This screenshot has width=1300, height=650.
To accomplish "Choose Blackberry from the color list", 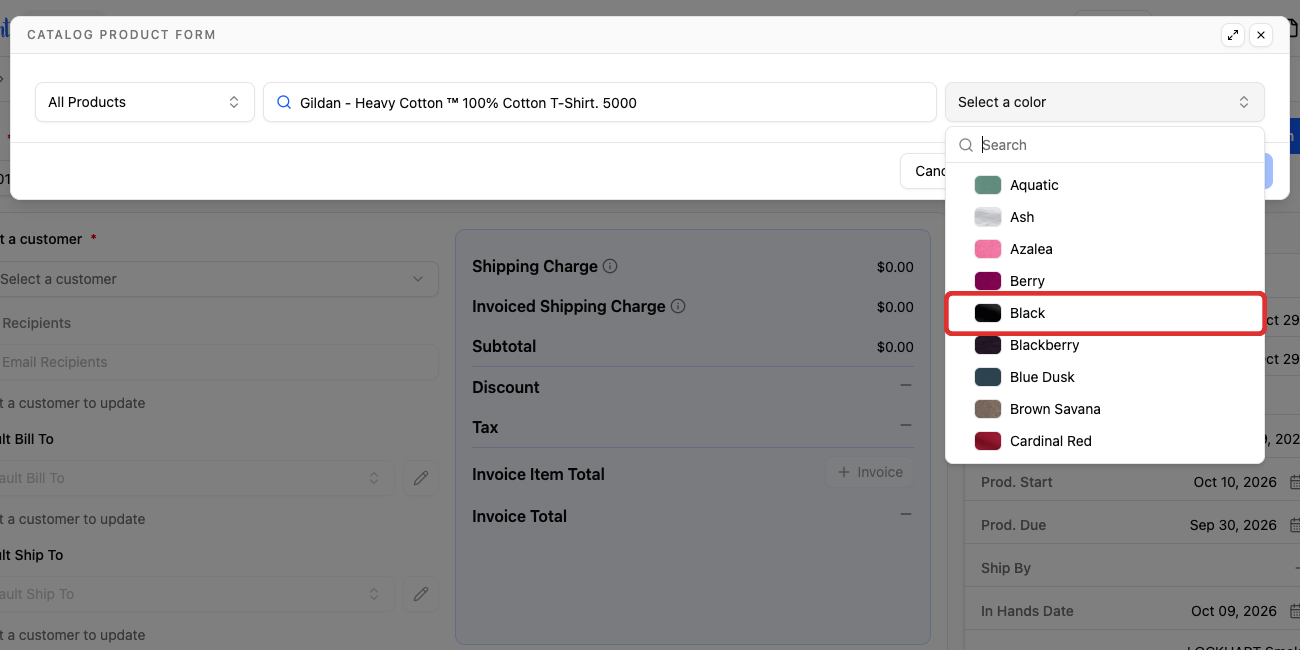I will (x=1105, y=345).
